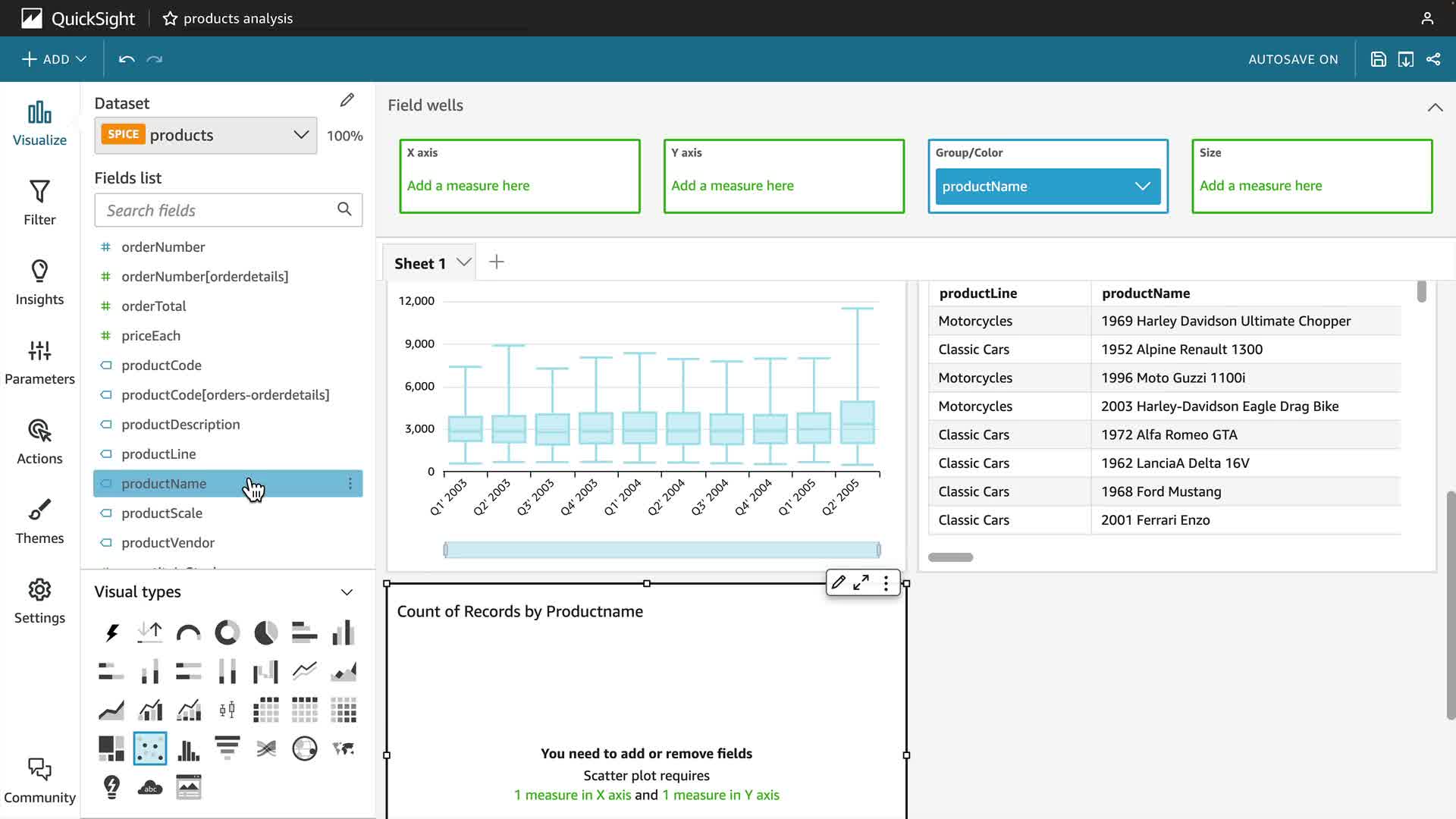The height and width of the screenshot is (819, 1456).
Task: Add a new sheet with plus button
Action: (497, 262)
